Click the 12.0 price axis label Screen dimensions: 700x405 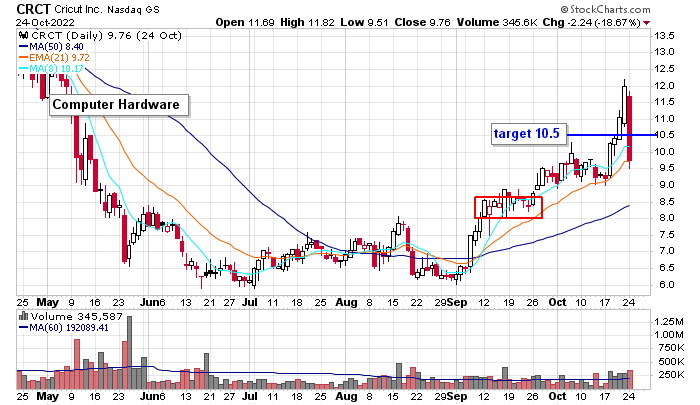click(664, 86)
